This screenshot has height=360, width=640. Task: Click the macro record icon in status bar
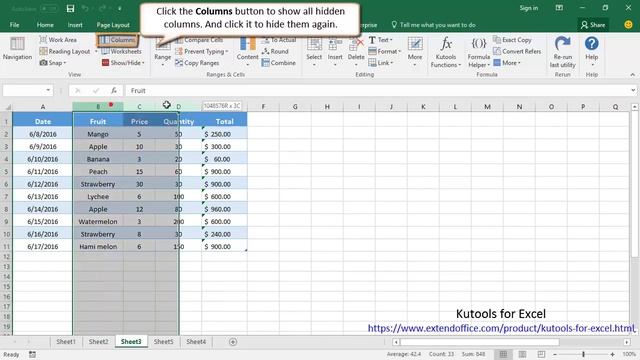[32, 354]
